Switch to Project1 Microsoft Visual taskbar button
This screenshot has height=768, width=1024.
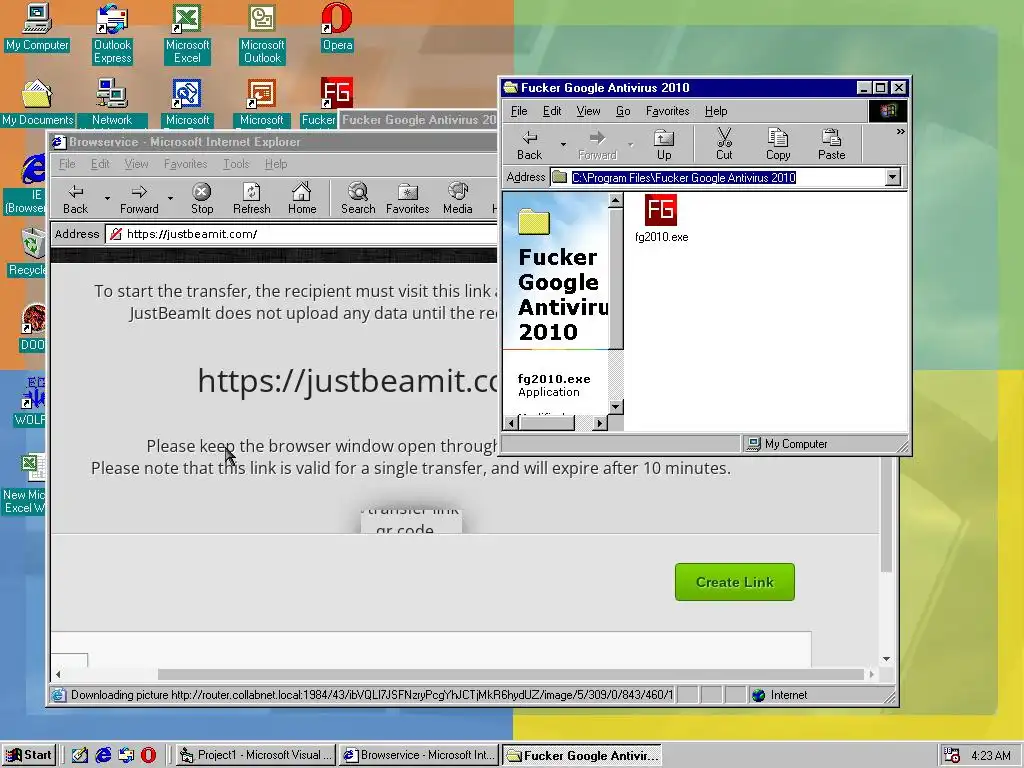256,755
